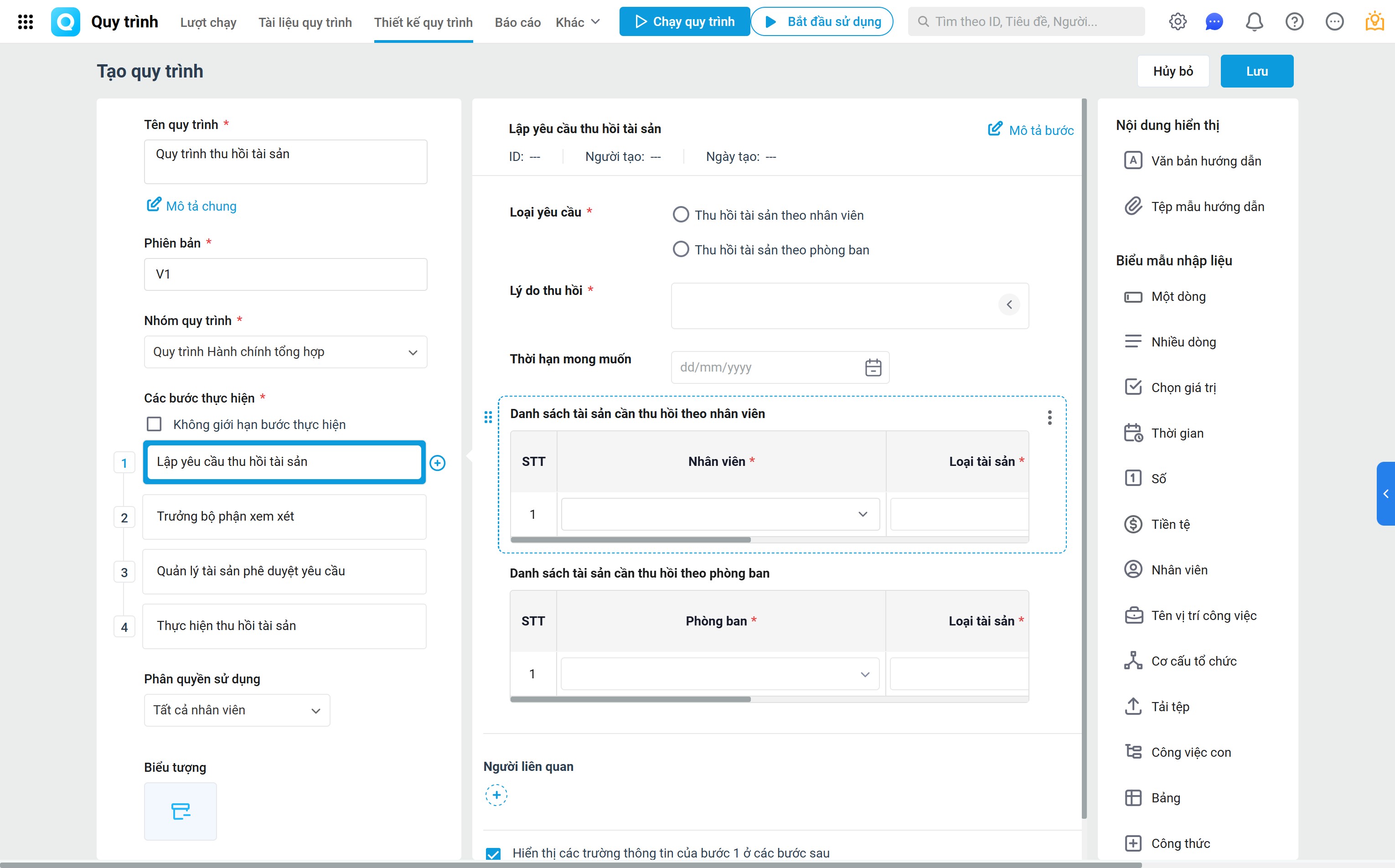Expand the blue side panel tab
The height and width of the screenshot is (868, 1395).
pyautogui.click(x=1386, y=494)
